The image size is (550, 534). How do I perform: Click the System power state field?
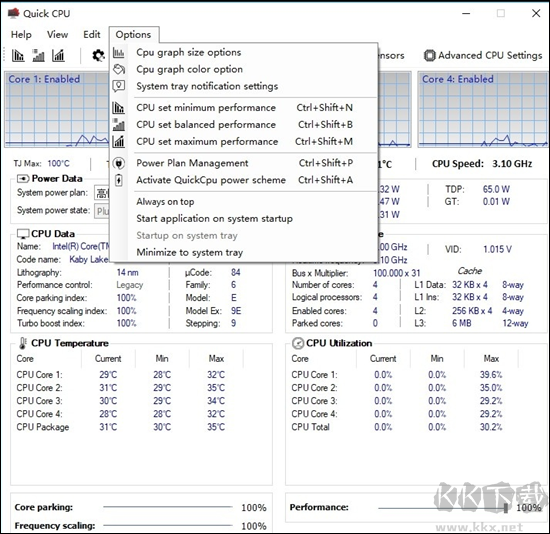pyautogui.click(x=102, y=211)
